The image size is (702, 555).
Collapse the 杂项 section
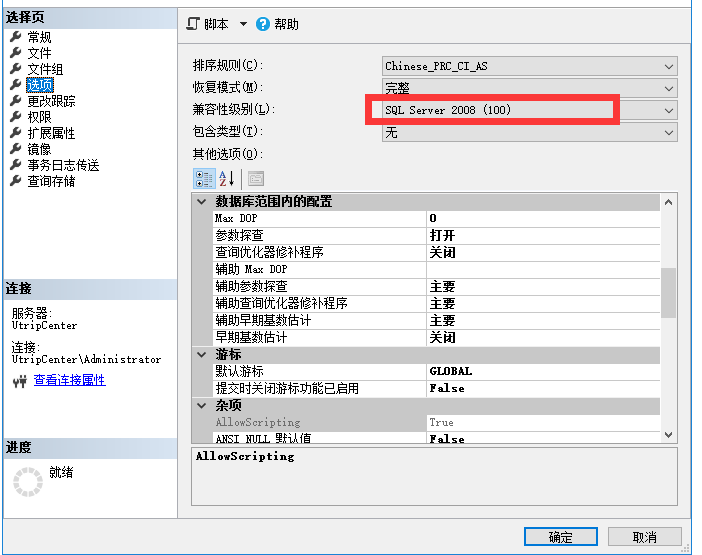[202, 406]
